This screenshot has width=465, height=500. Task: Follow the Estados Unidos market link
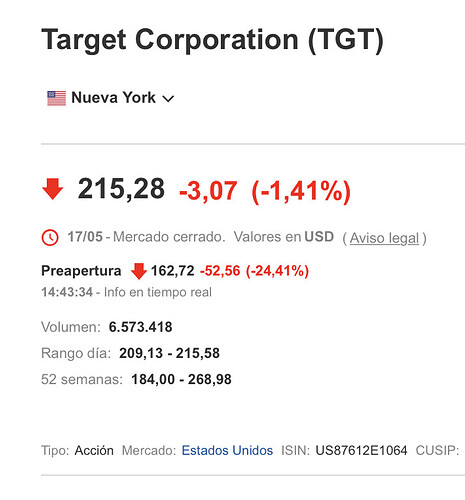[x=227, y=450]
